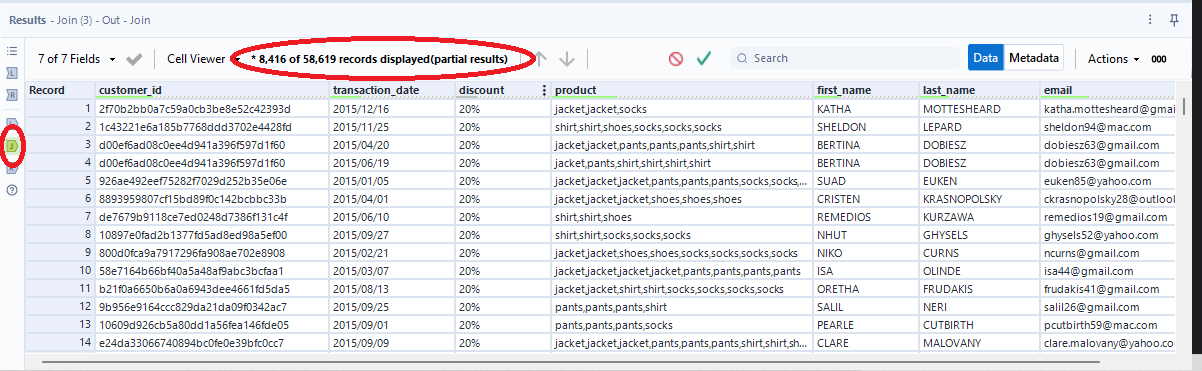This screenshot has height=371, width=1202.
Task: Click the green apply checkmark icon
Action: point(704,59)
